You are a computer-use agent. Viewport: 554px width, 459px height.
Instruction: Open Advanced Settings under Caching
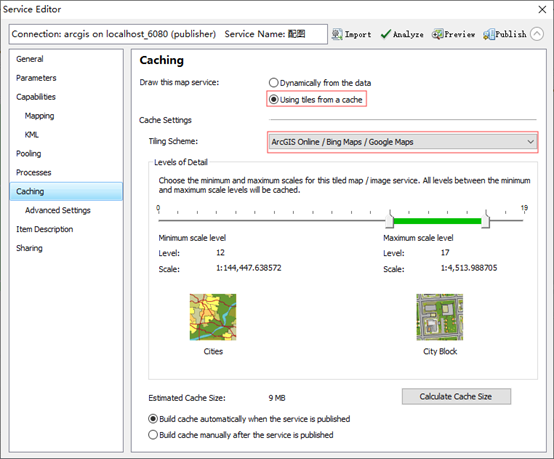click(58, 210)
